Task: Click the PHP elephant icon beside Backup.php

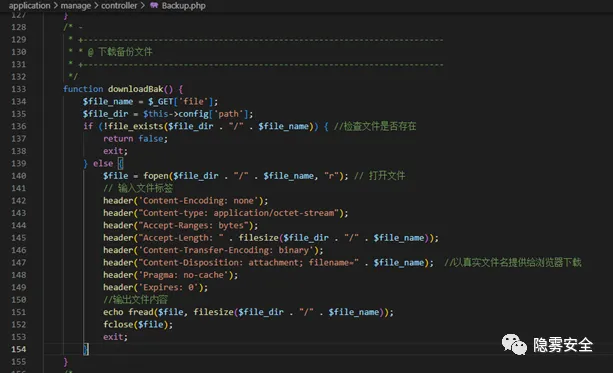Action: coord(154,5)
